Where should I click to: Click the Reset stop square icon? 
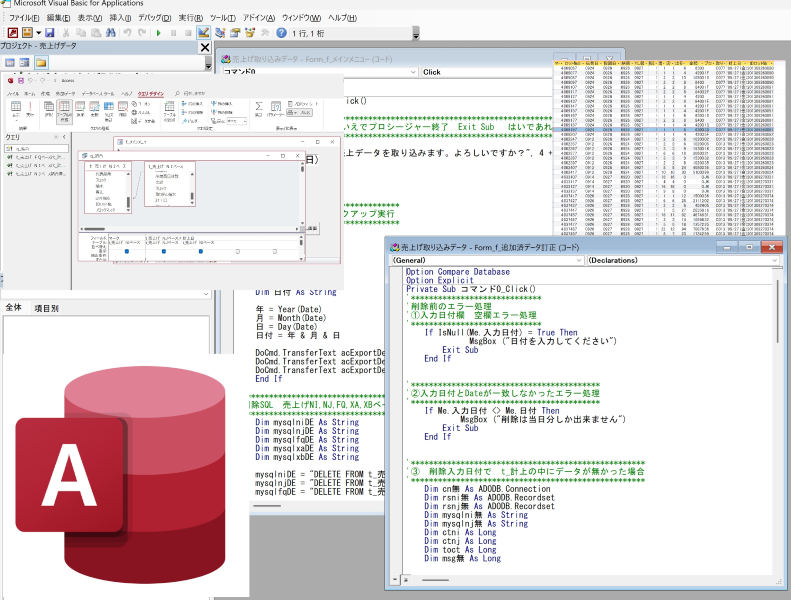point(188,33)
